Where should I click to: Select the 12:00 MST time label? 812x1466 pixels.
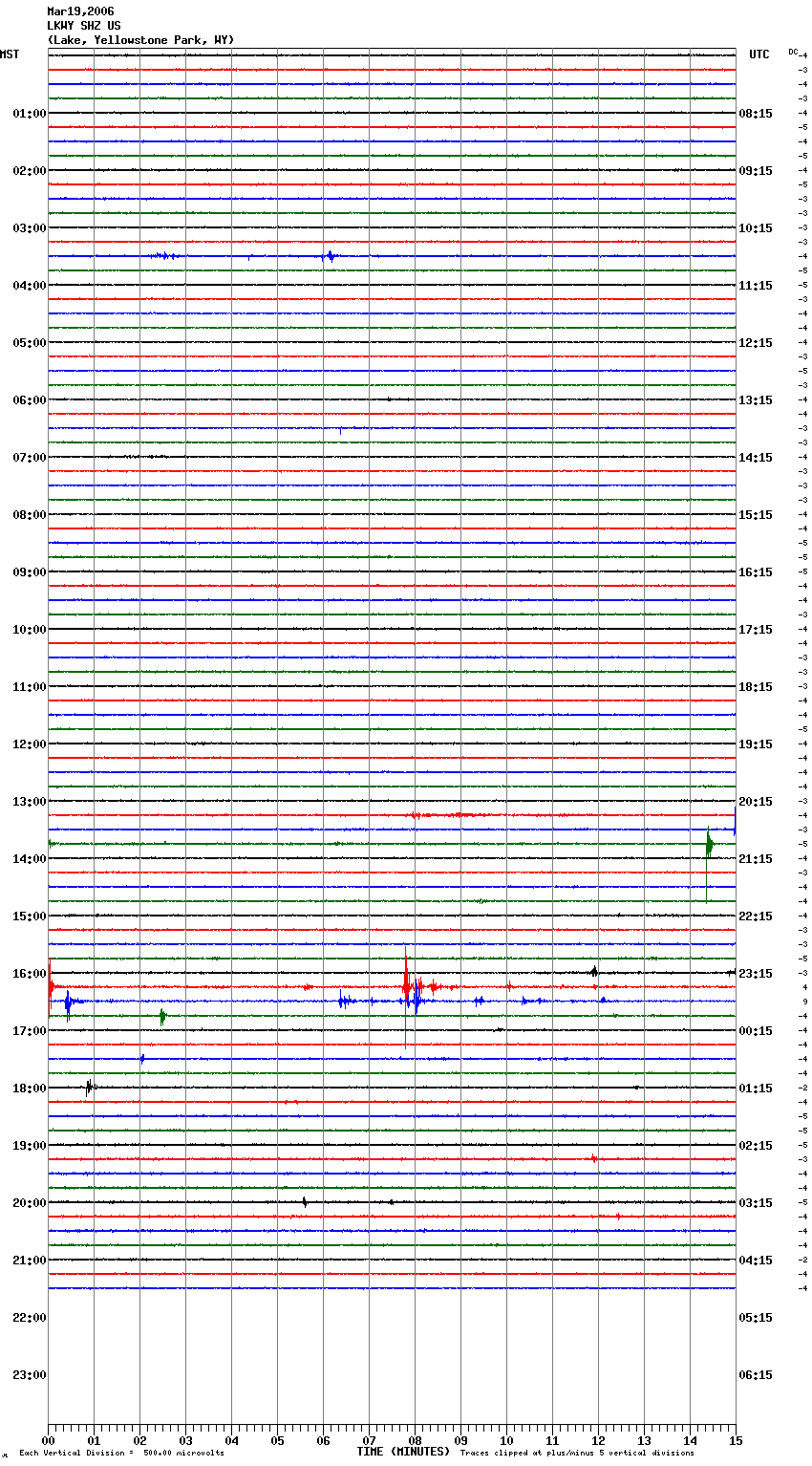click(29, 744)
